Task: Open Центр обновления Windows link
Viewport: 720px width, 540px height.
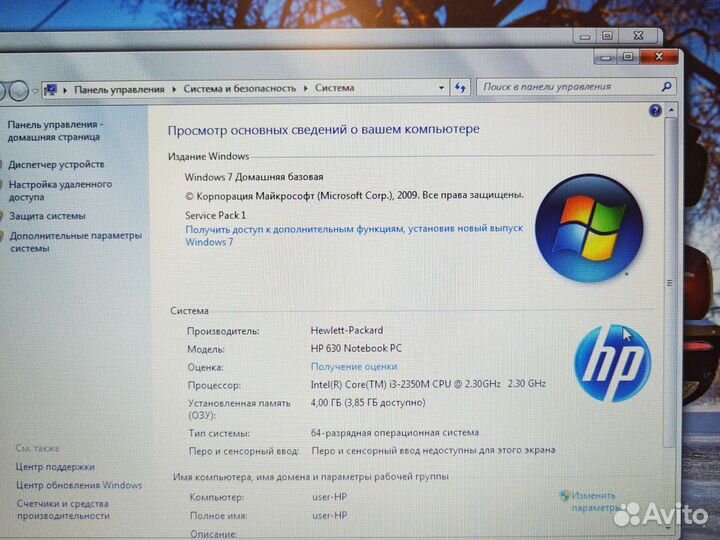Action: click(79, 485)
